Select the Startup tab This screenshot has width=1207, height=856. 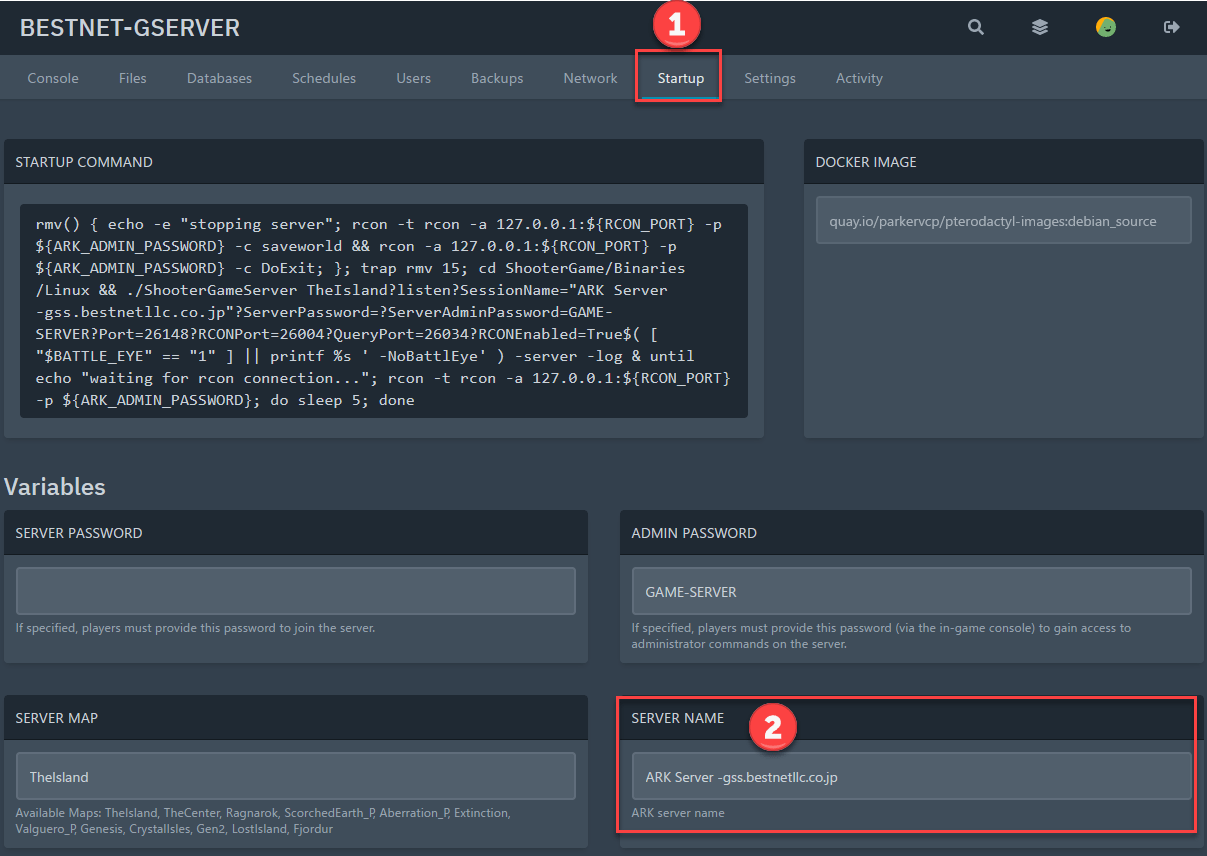point(680,78)
